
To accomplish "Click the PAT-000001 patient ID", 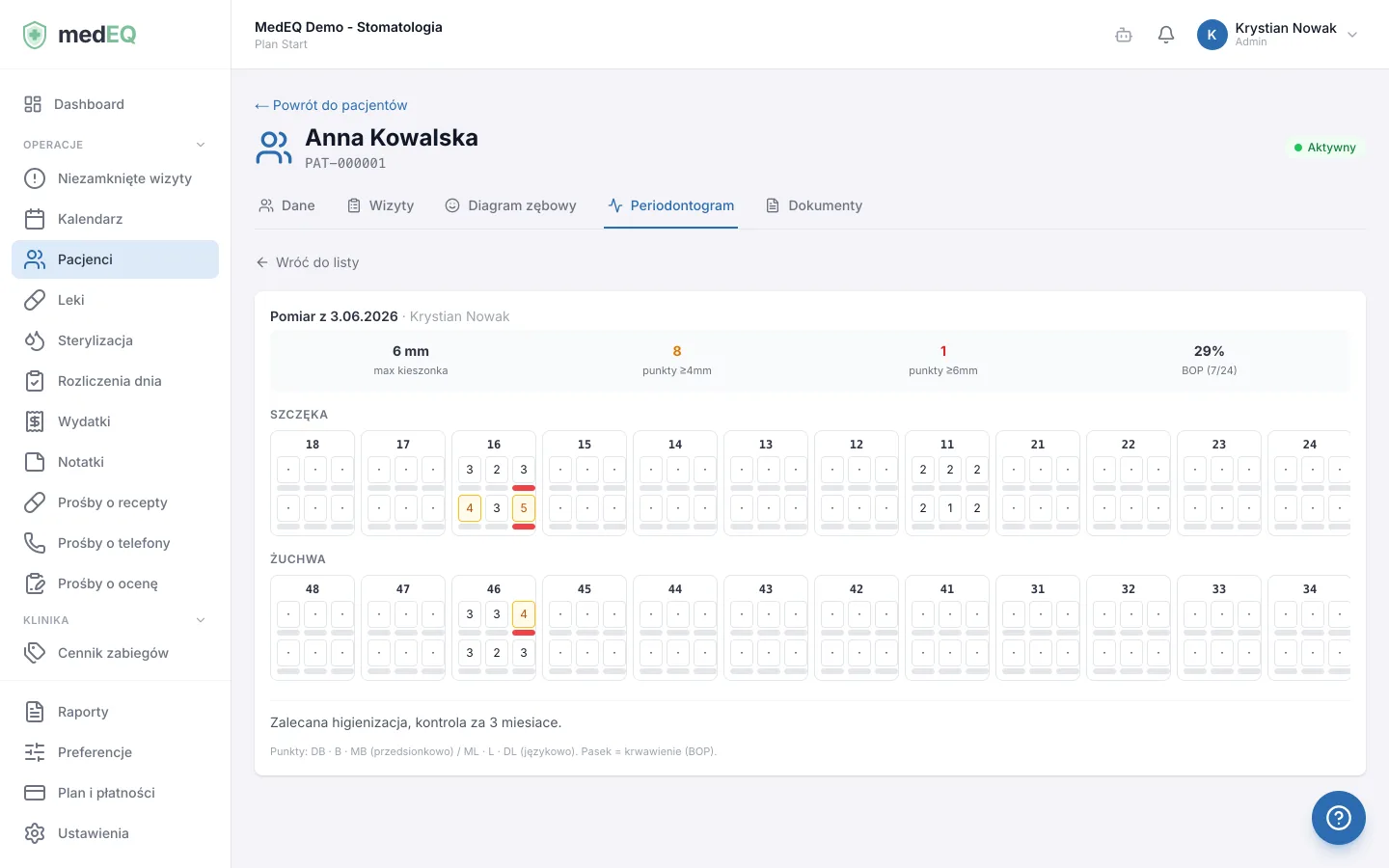I will coord(345,164).
